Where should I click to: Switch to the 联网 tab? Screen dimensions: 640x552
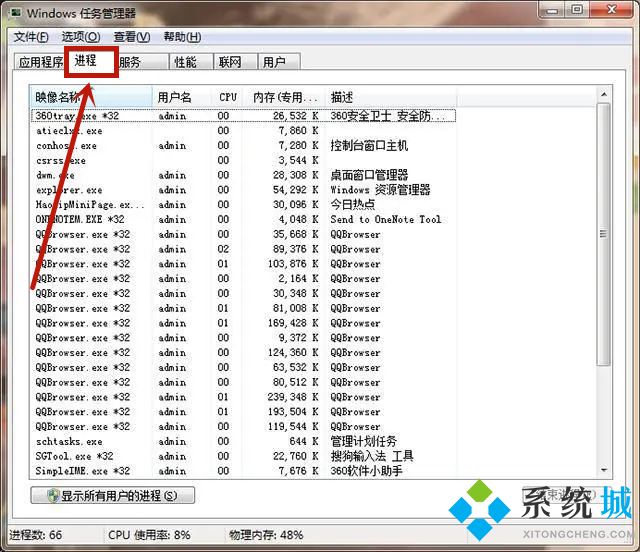click(235, 62)
